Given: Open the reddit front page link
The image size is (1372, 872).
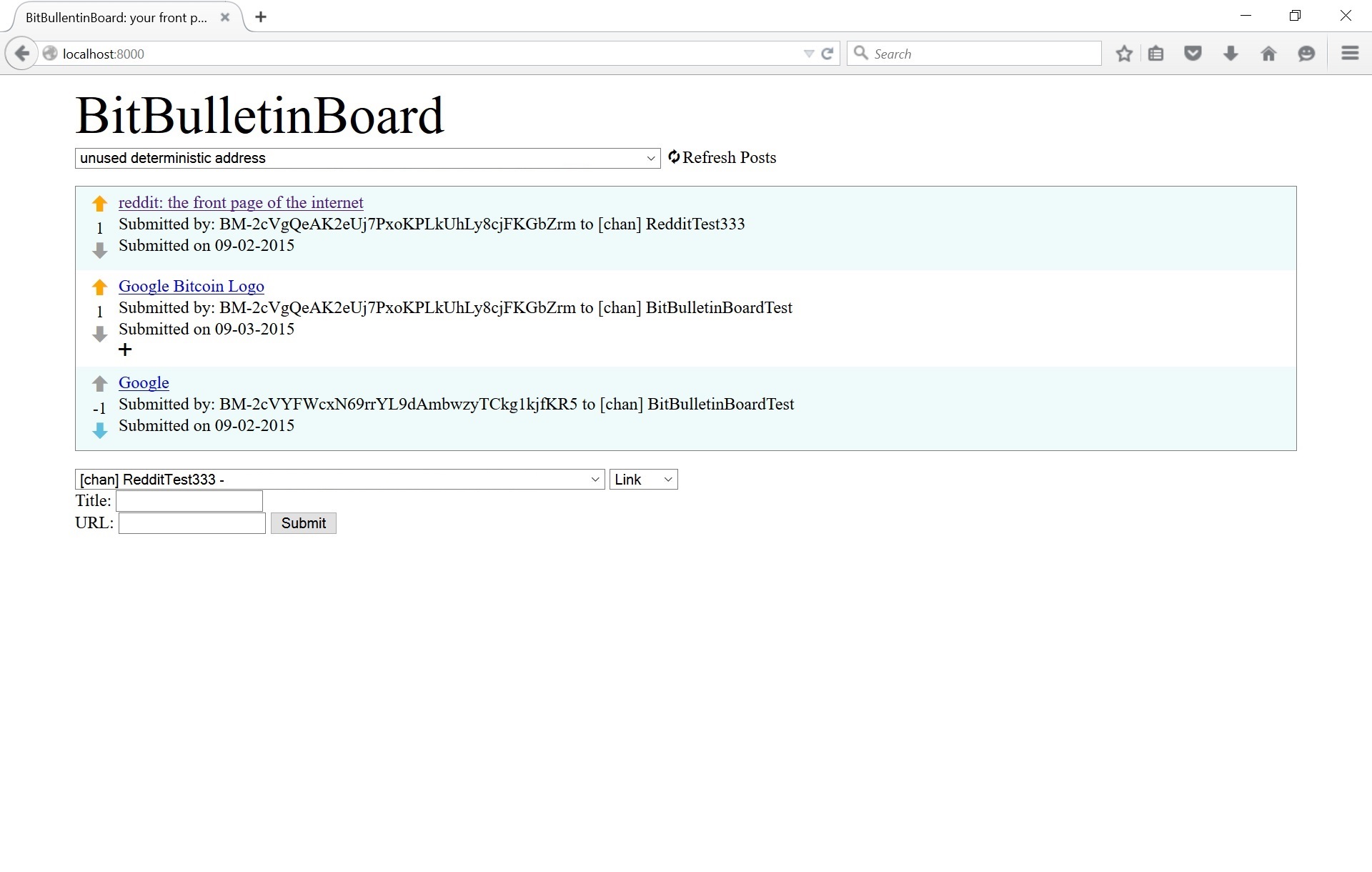Looking at the screenshot, I should (241, 202).
